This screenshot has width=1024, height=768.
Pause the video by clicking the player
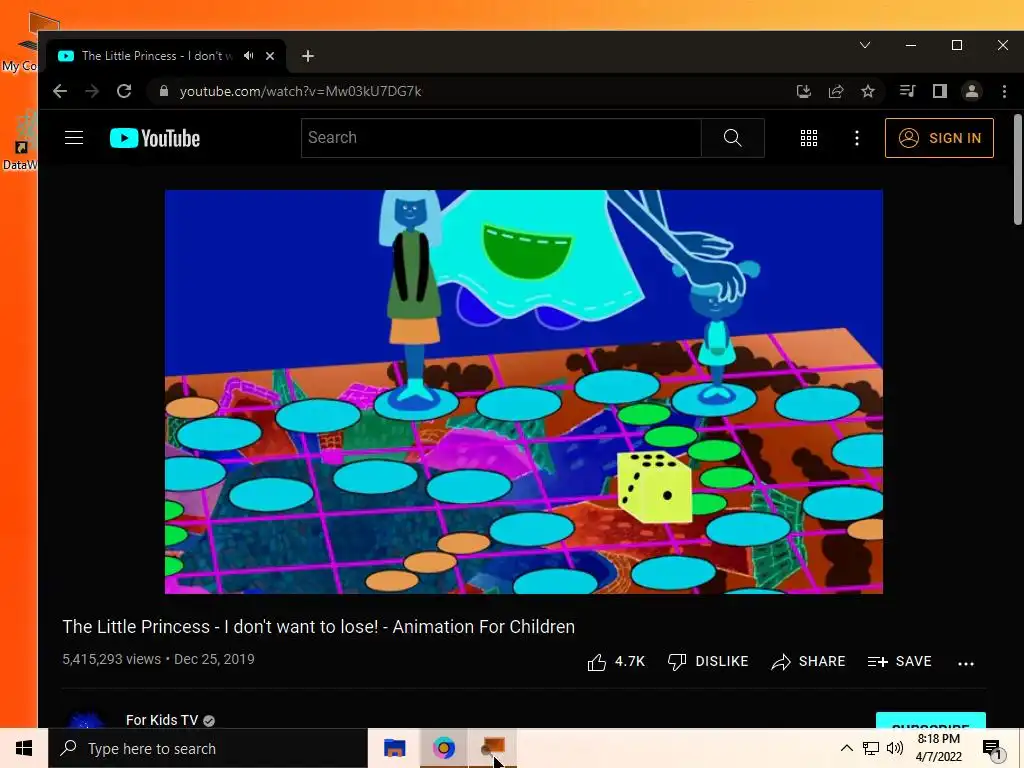pos(524,392)
